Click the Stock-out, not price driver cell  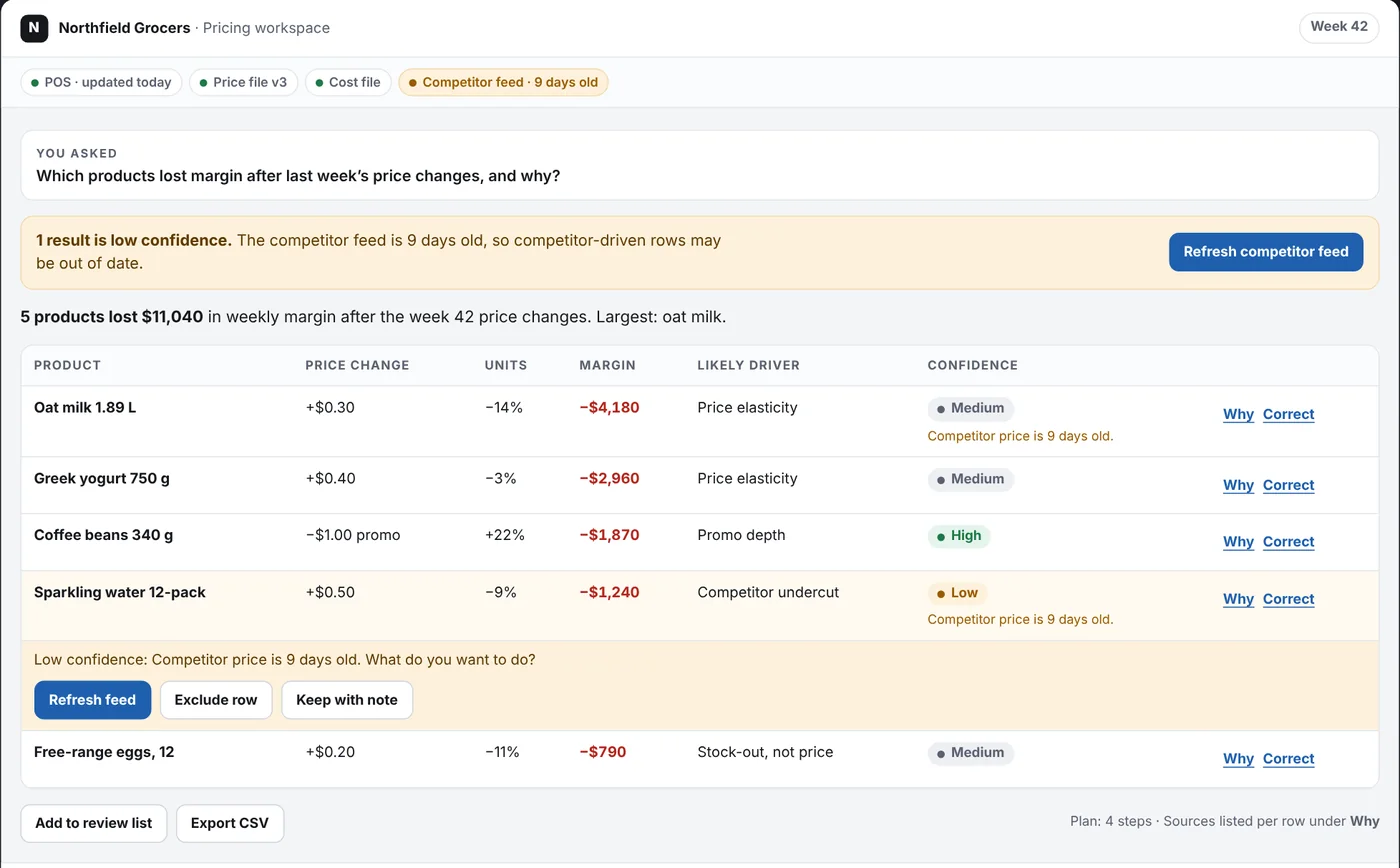point(765,752)
